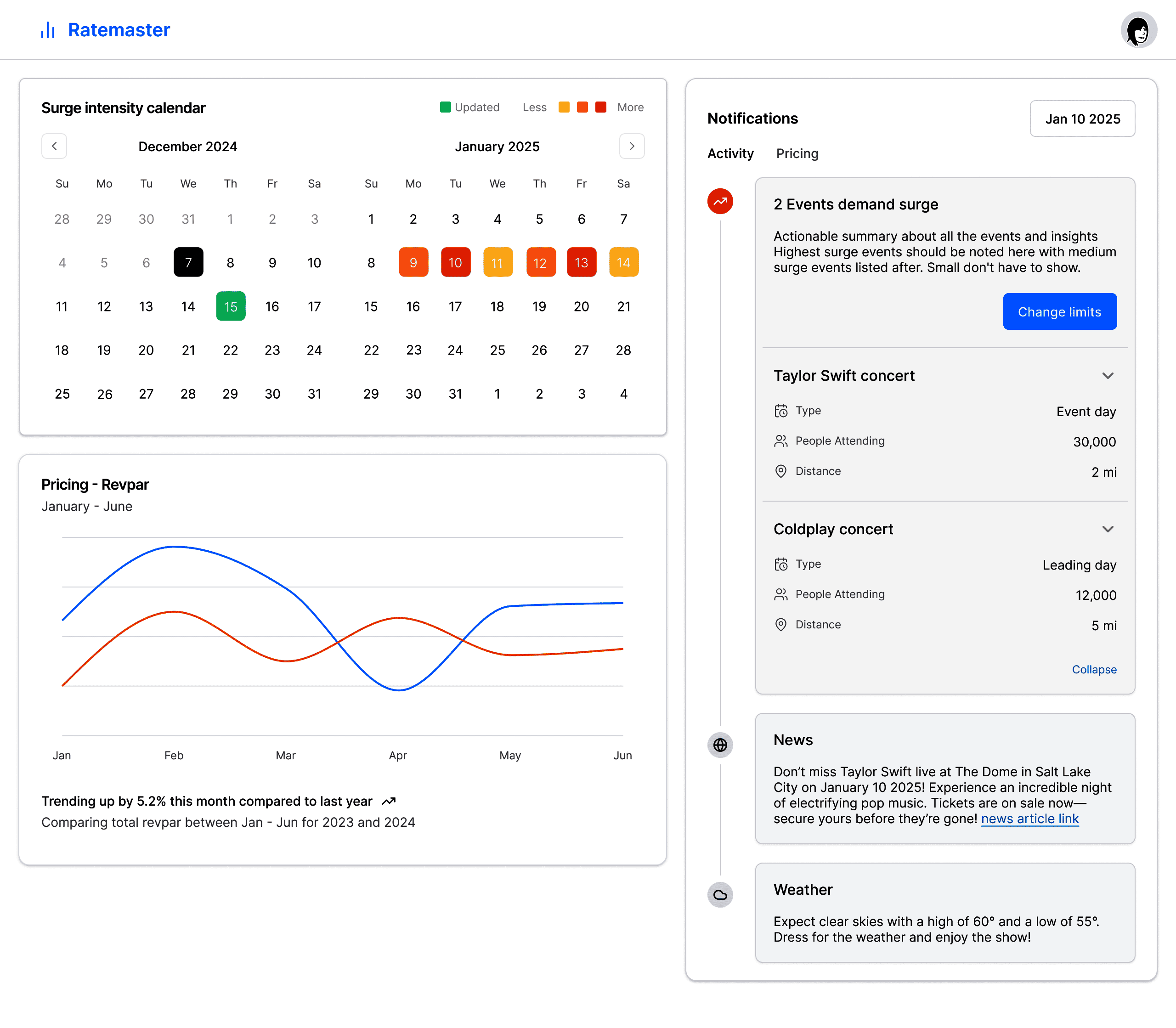Go to next month in calendar
The width and height of the screenshot is (1176, 1028).
[x=632, y=146]
